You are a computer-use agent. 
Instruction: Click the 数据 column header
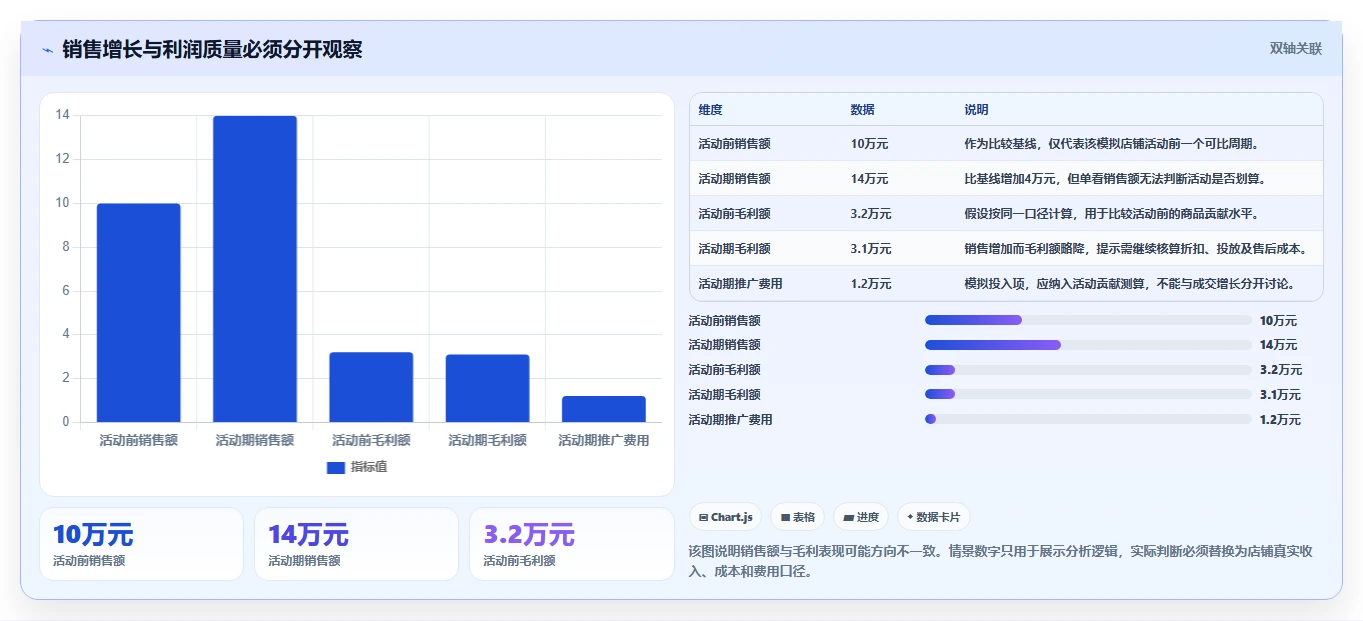coord(862,110)
